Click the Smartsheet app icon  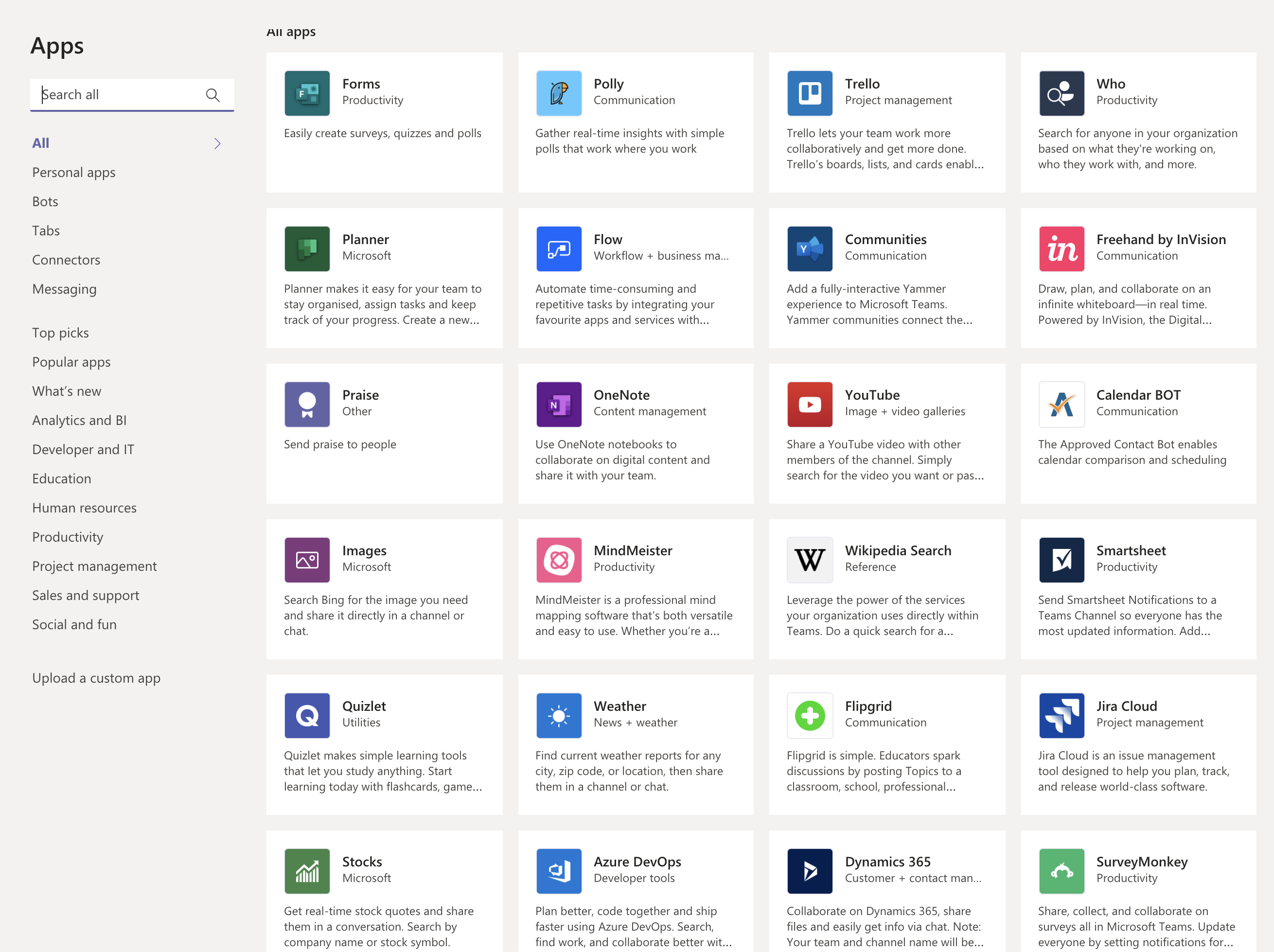coord(1062,560)
